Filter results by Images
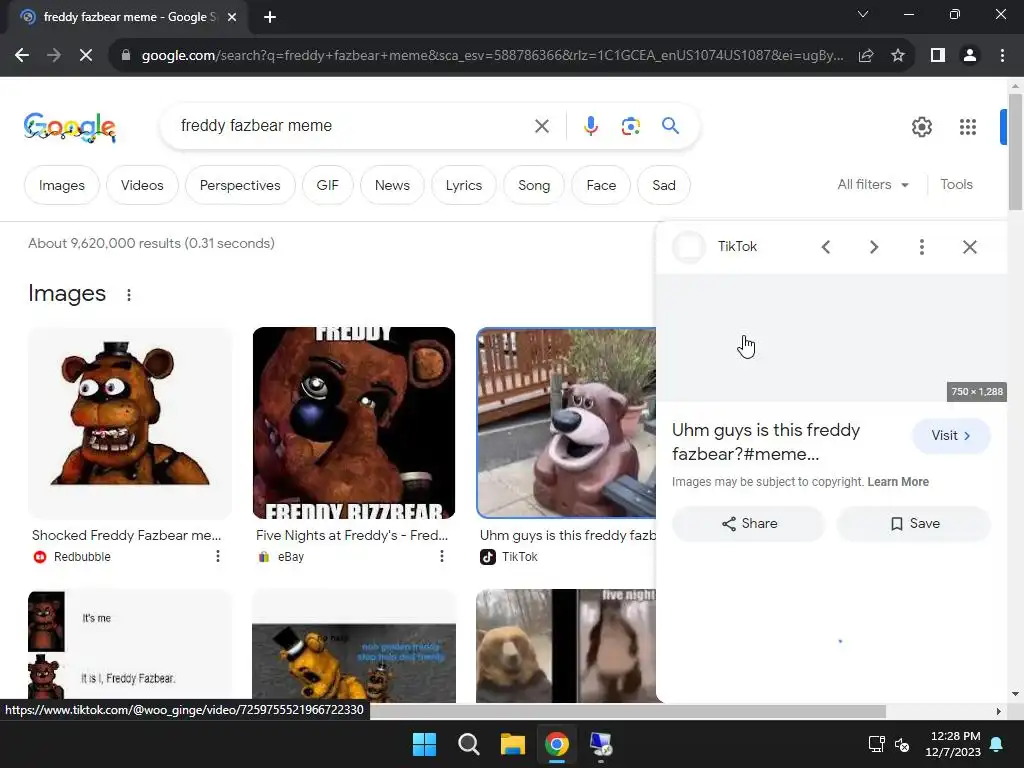Image resolution: width=1024 pixels, height=768 pixels. pyautogui.click(x=61, y=185)
